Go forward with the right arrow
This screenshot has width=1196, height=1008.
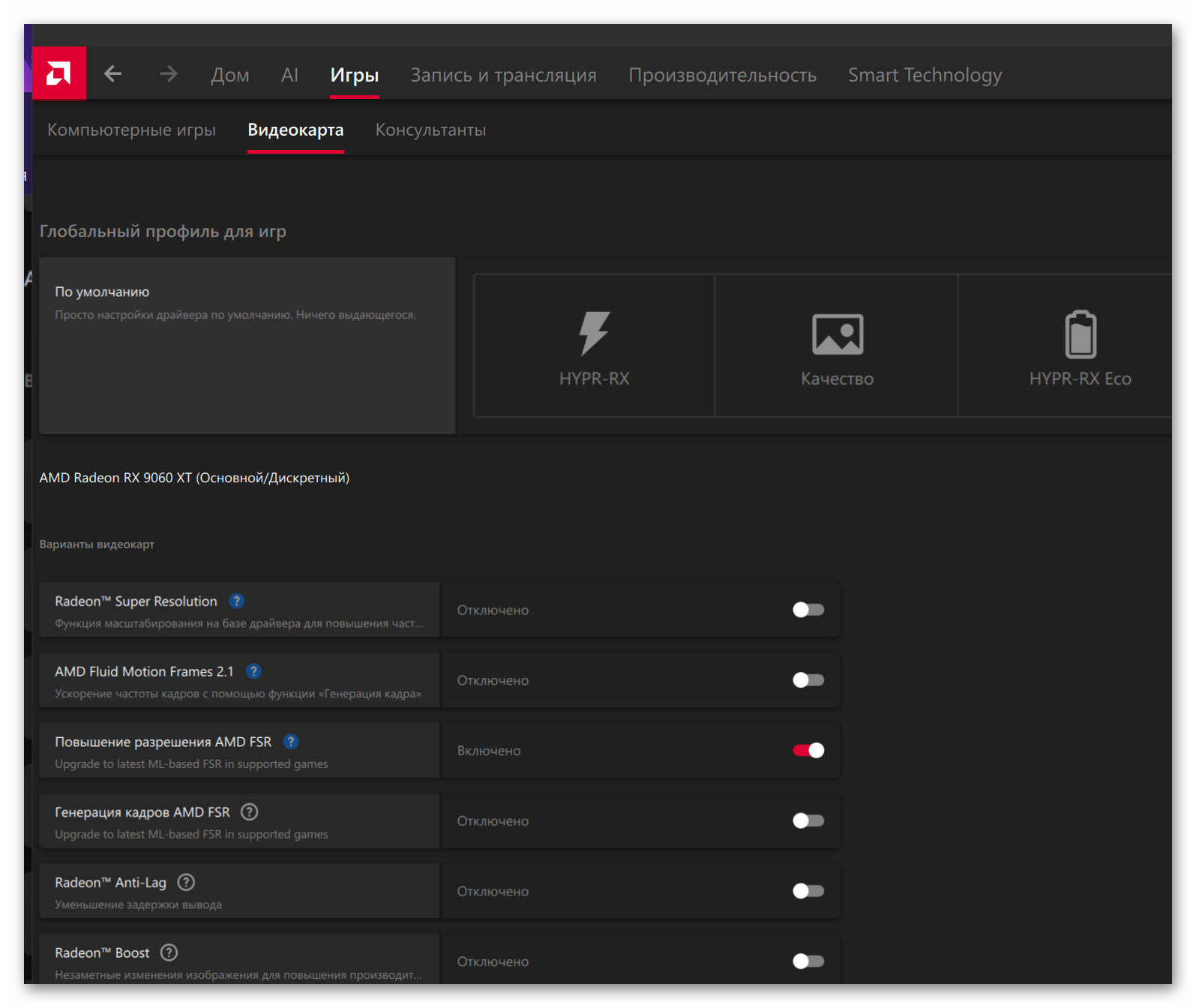coord(169,73)
